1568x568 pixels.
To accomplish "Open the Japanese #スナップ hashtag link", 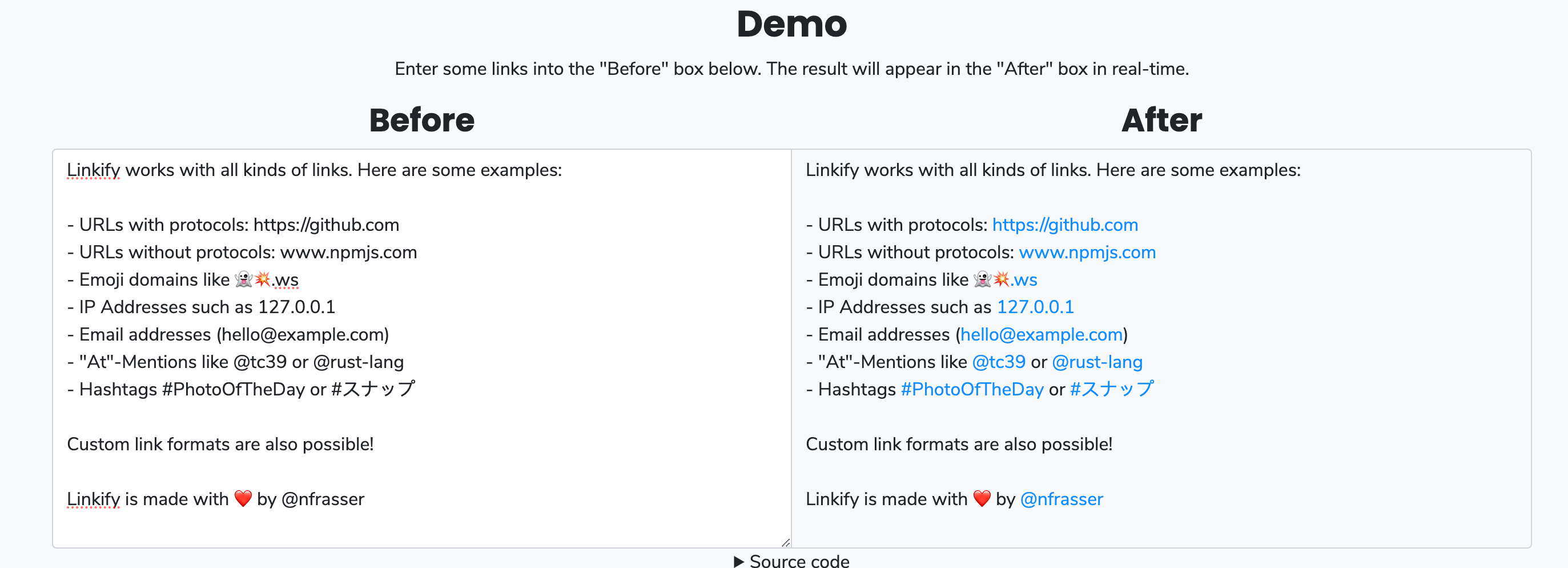I will click(1112, 389).
